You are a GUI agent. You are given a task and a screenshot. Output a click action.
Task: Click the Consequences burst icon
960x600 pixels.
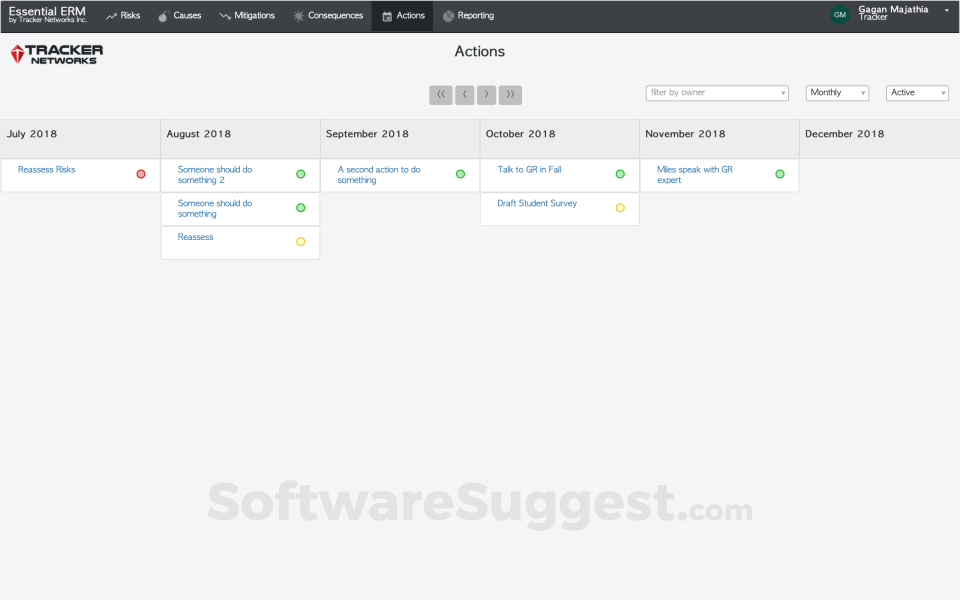click(299, 16)
